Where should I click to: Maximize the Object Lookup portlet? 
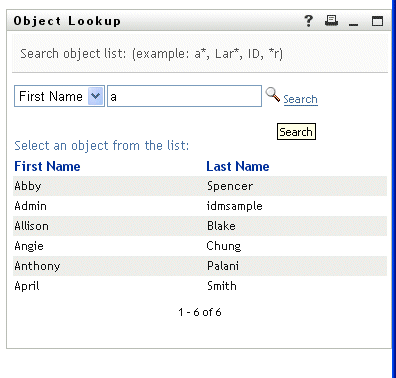pyautogui.click(x=377, y=21)
